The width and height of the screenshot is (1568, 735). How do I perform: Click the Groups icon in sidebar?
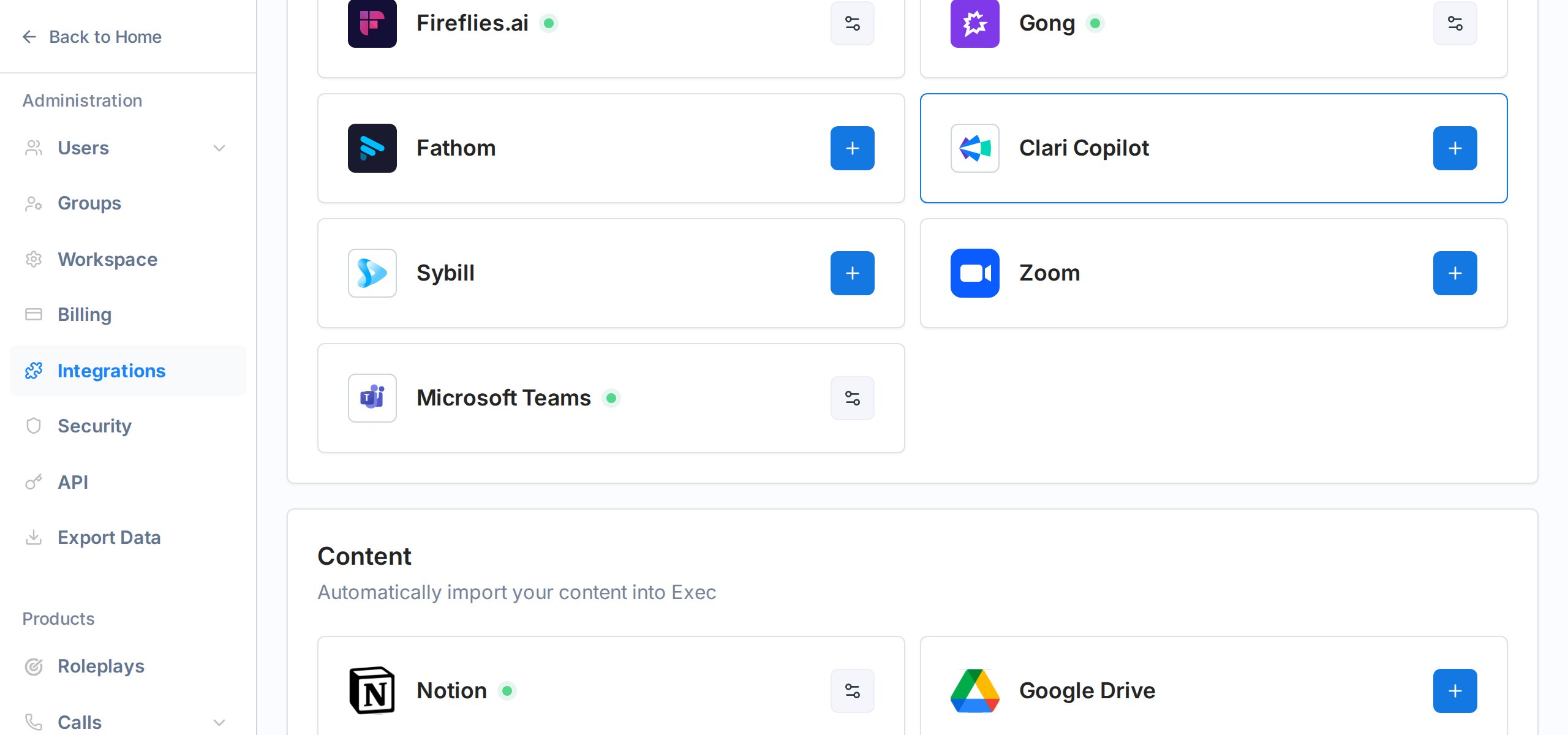(34, 203)
